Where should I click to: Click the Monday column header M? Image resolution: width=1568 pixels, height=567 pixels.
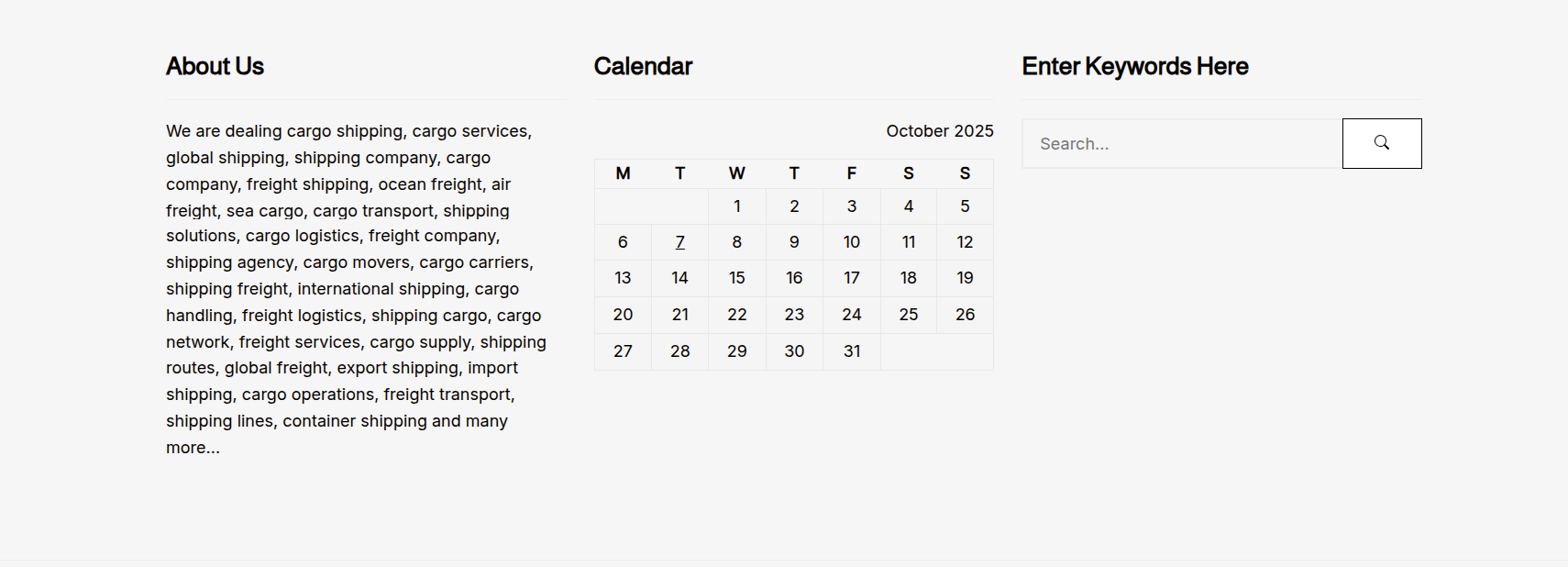(x=623, y=173)
